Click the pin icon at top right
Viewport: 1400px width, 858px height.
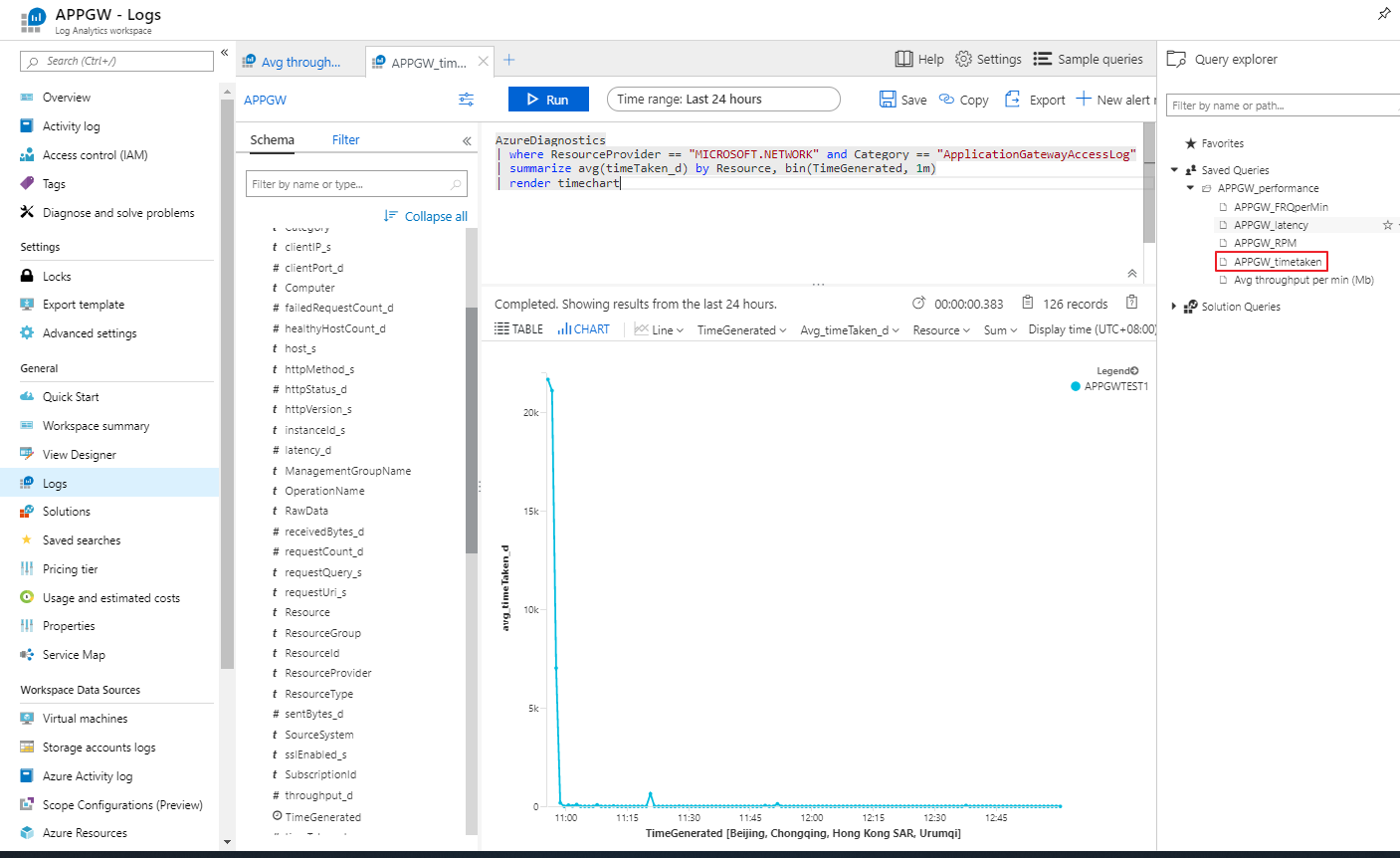(1383, 14)
